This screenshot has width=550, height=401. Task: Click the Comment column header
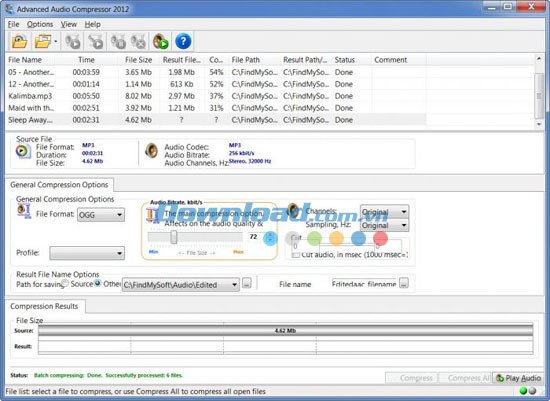(x=399, y=60)
